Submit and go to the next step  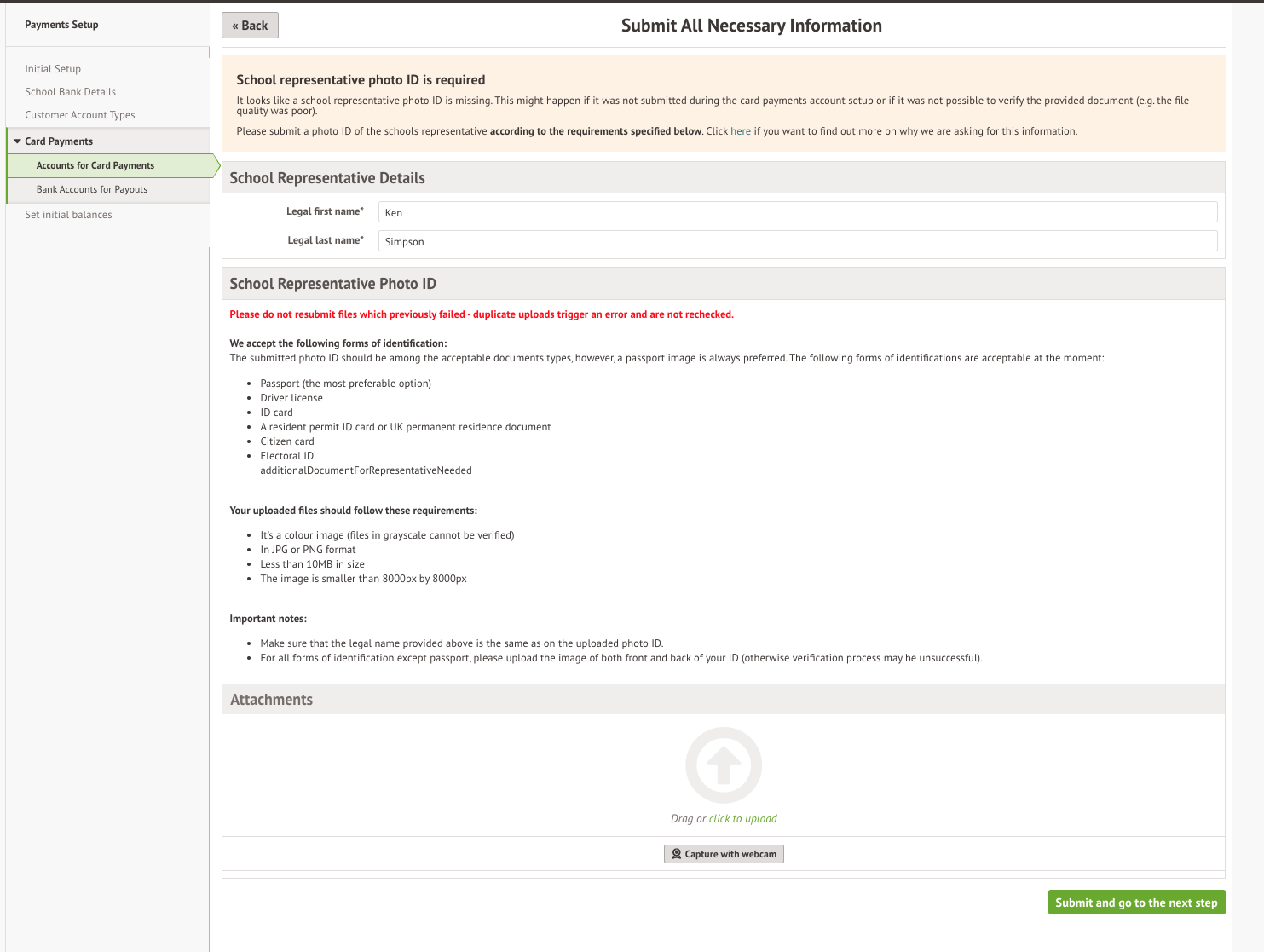tap(1136, 903)
